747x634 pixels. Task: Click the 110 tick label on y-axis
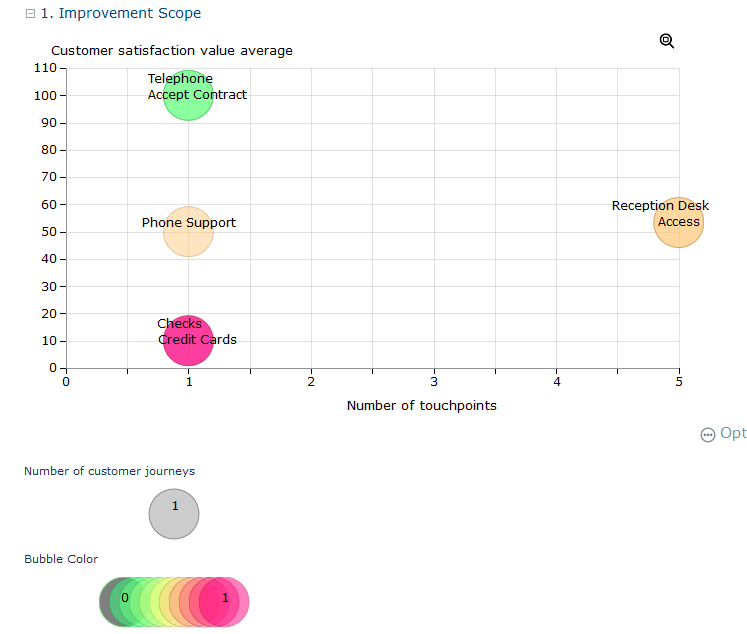pyautogui.click(x=44, y=68)
